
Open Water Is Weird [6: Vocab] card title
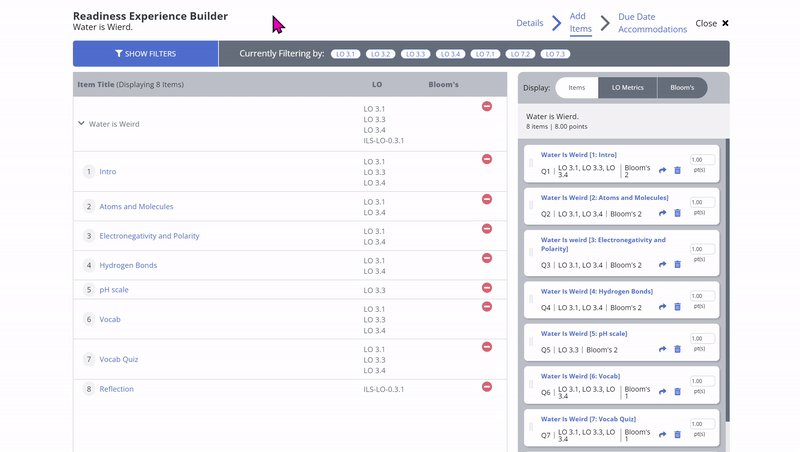tap(580, 376)
